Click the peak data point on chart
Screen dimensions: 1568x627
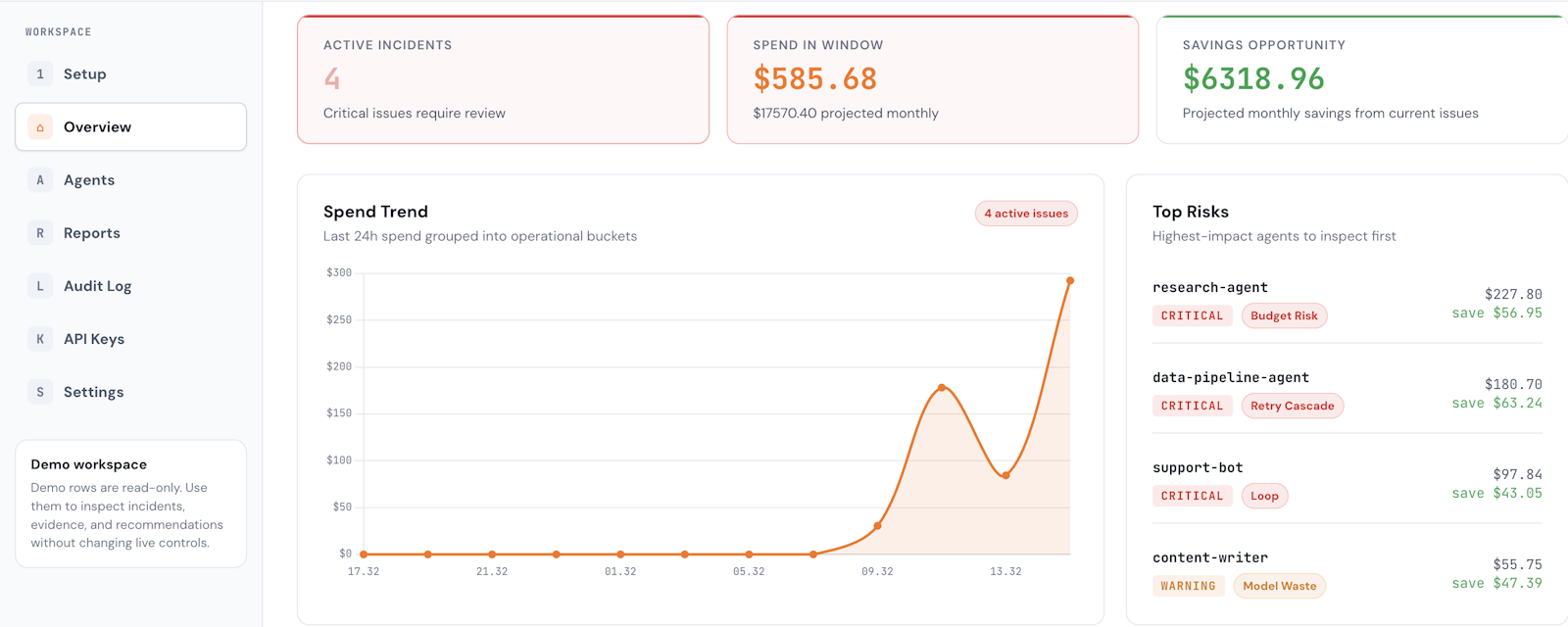[1070, 281]
